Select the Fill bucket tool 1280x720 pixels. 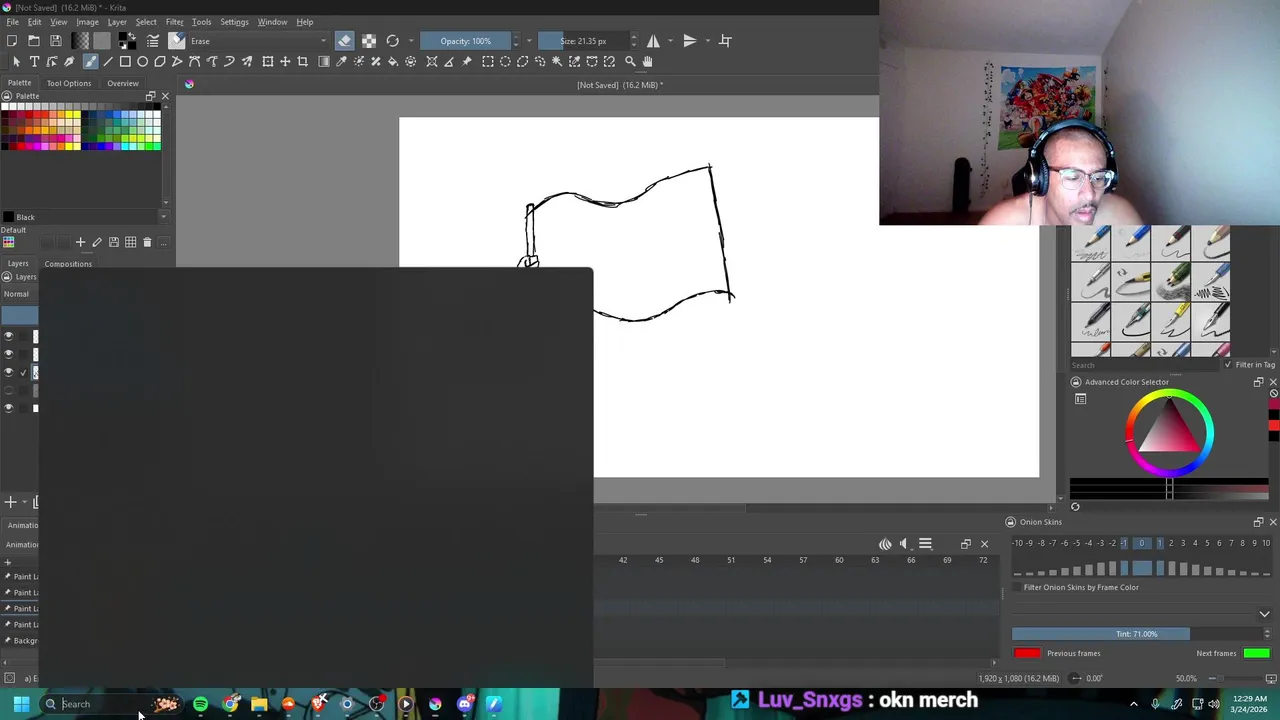pos(393,62)
